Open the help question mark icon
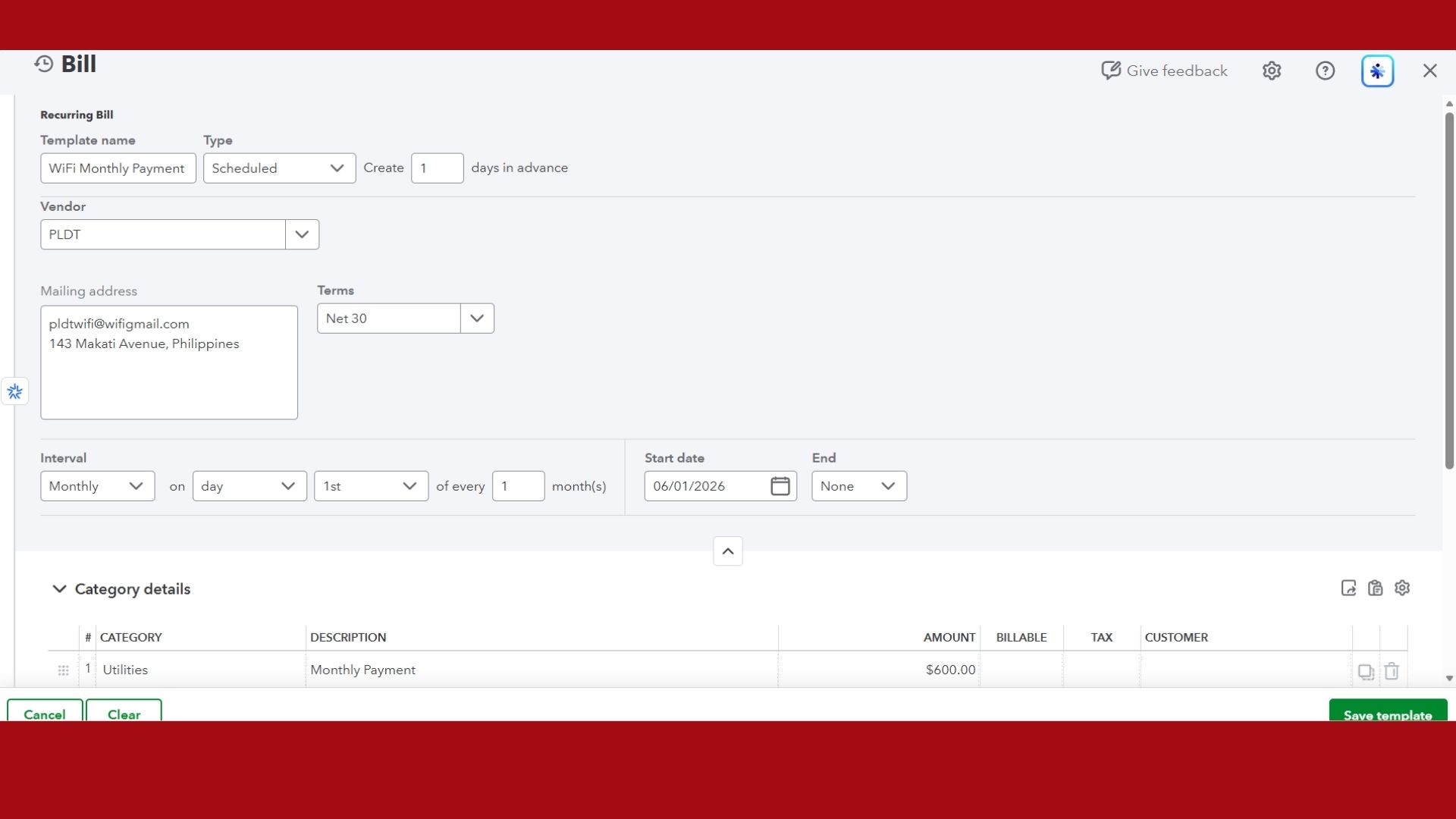Viewport: 1456px width, 819px height. [x=1325, y=71]
